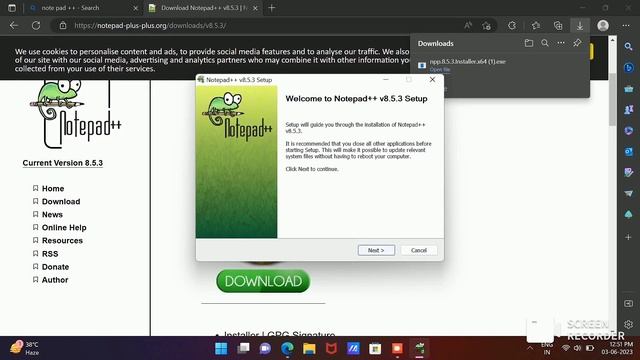Open the Download sidebar link
This screenshot has height=360, width=640.
point(61,202)
